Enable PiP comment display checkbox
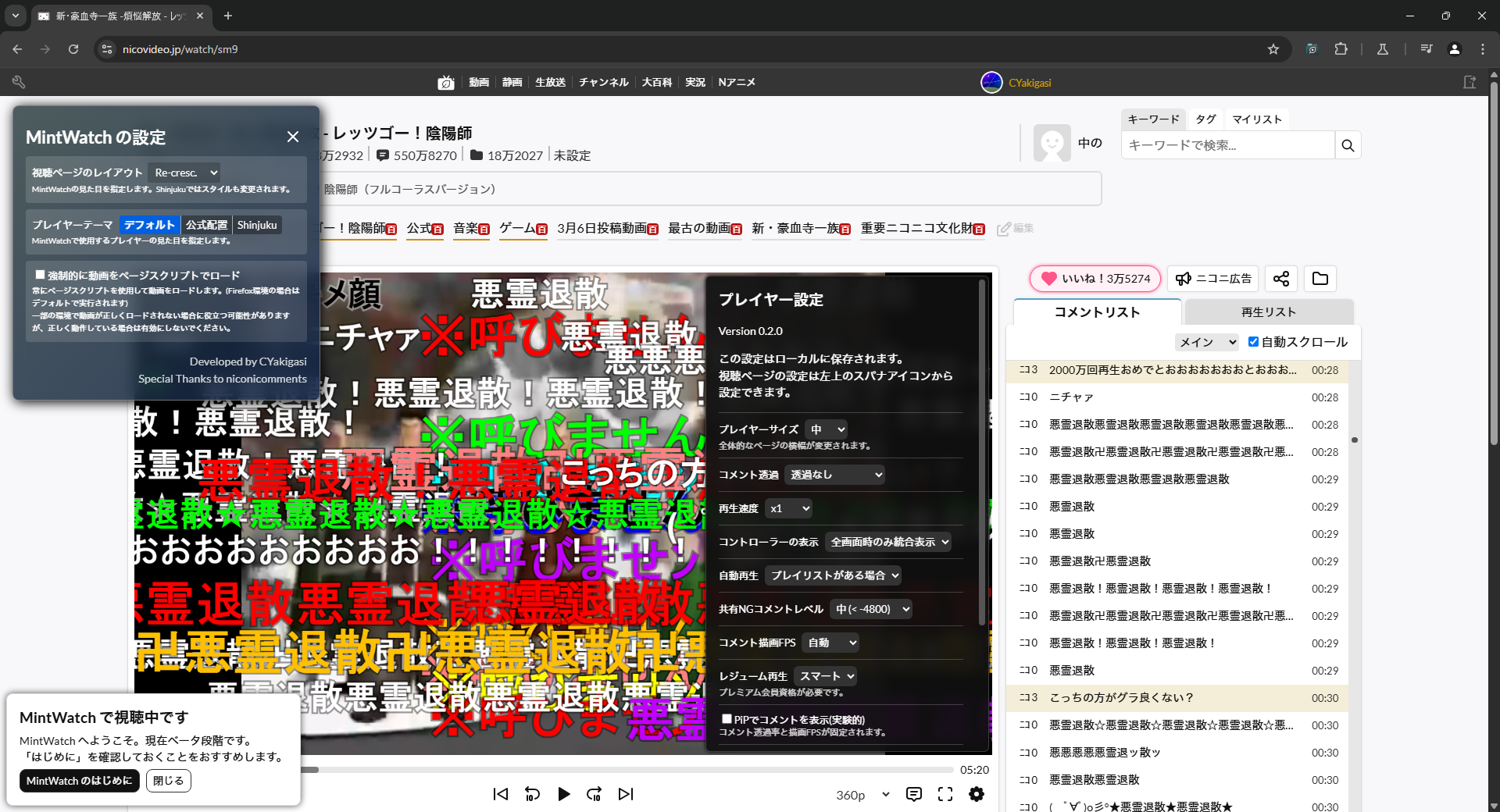The image size is (1500, 812). [727, 719]
